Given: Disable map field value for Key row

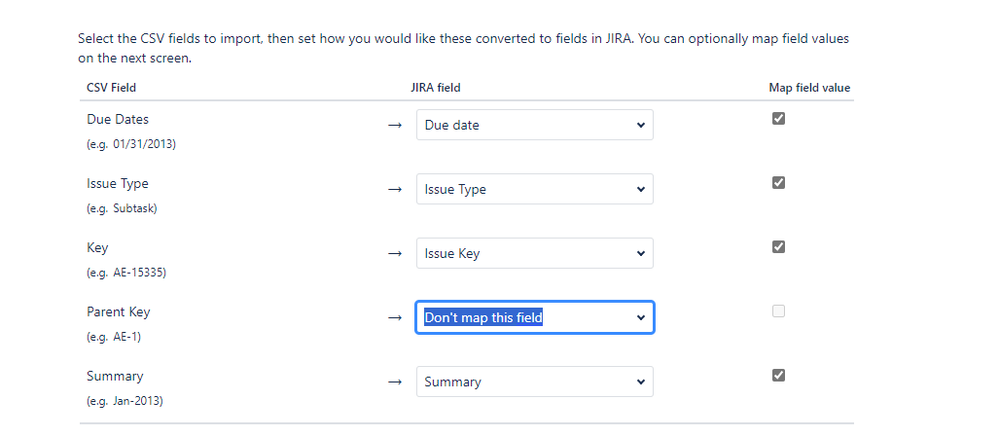Looking at the screenshot, I should 779,247.
